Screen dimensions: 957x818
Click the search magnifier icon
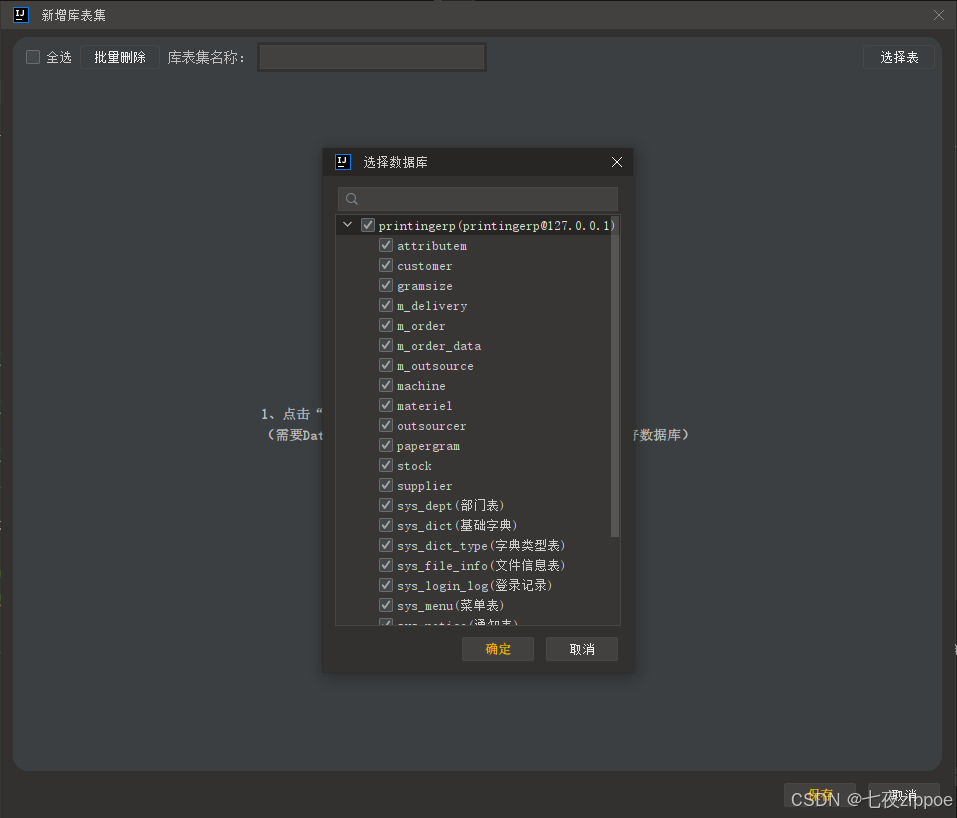pos(351,199)
